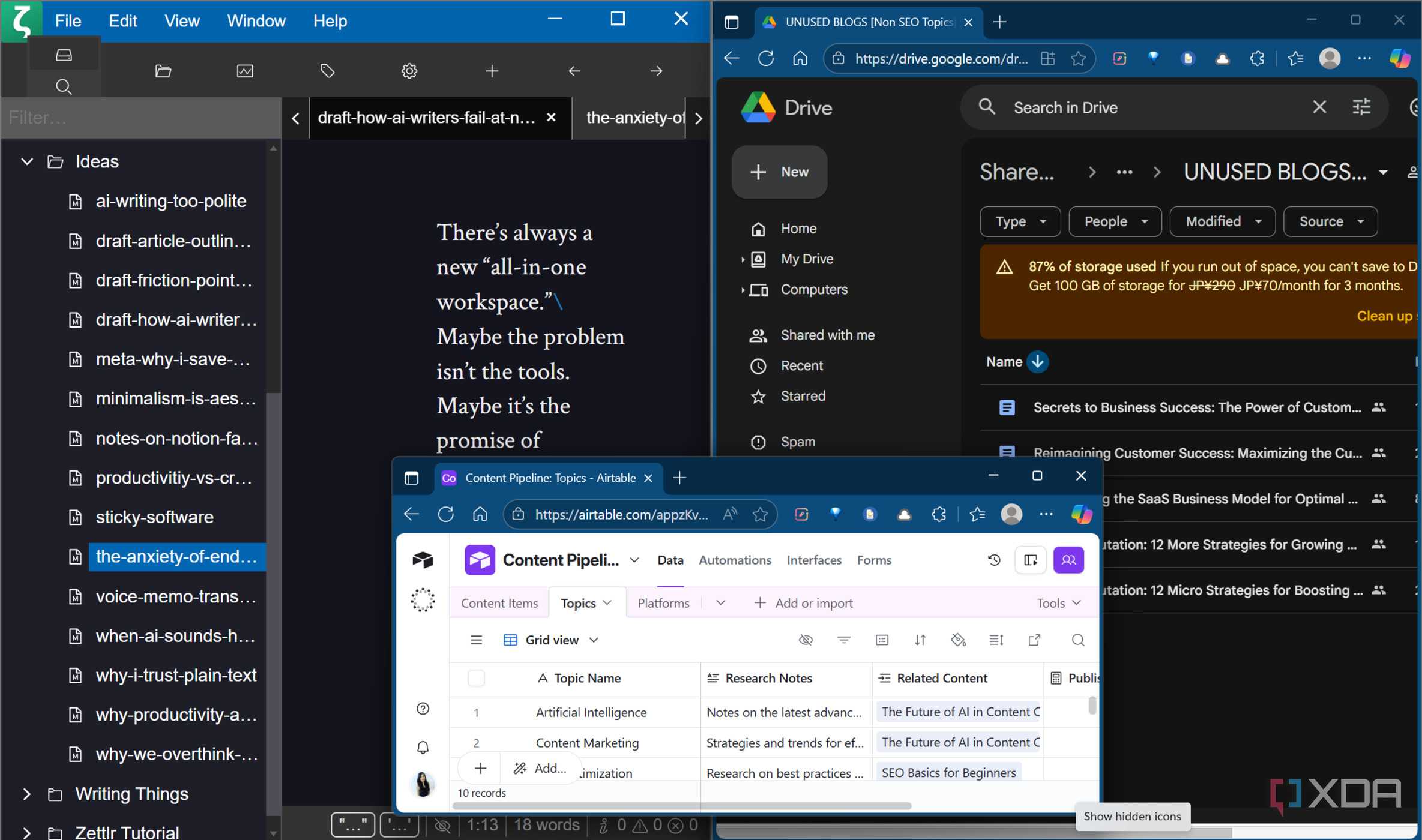The width and height of the screenshot is (1422, 840).
Task: Open Airtable notifications bell
Action: click(x=423, y=747)
